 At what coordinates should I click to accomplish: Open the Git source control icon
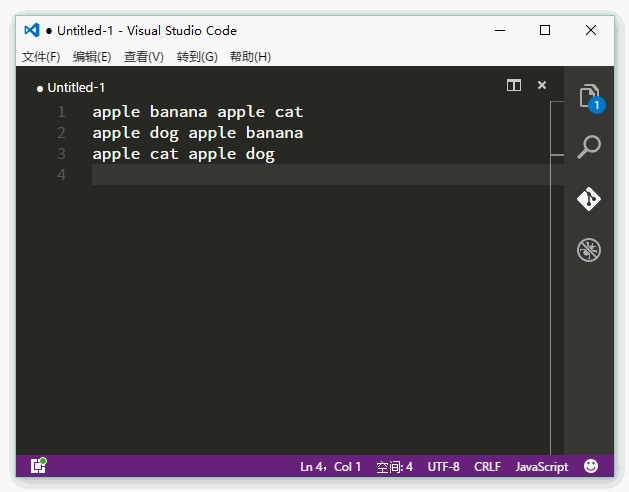click(x=589, y=199)
